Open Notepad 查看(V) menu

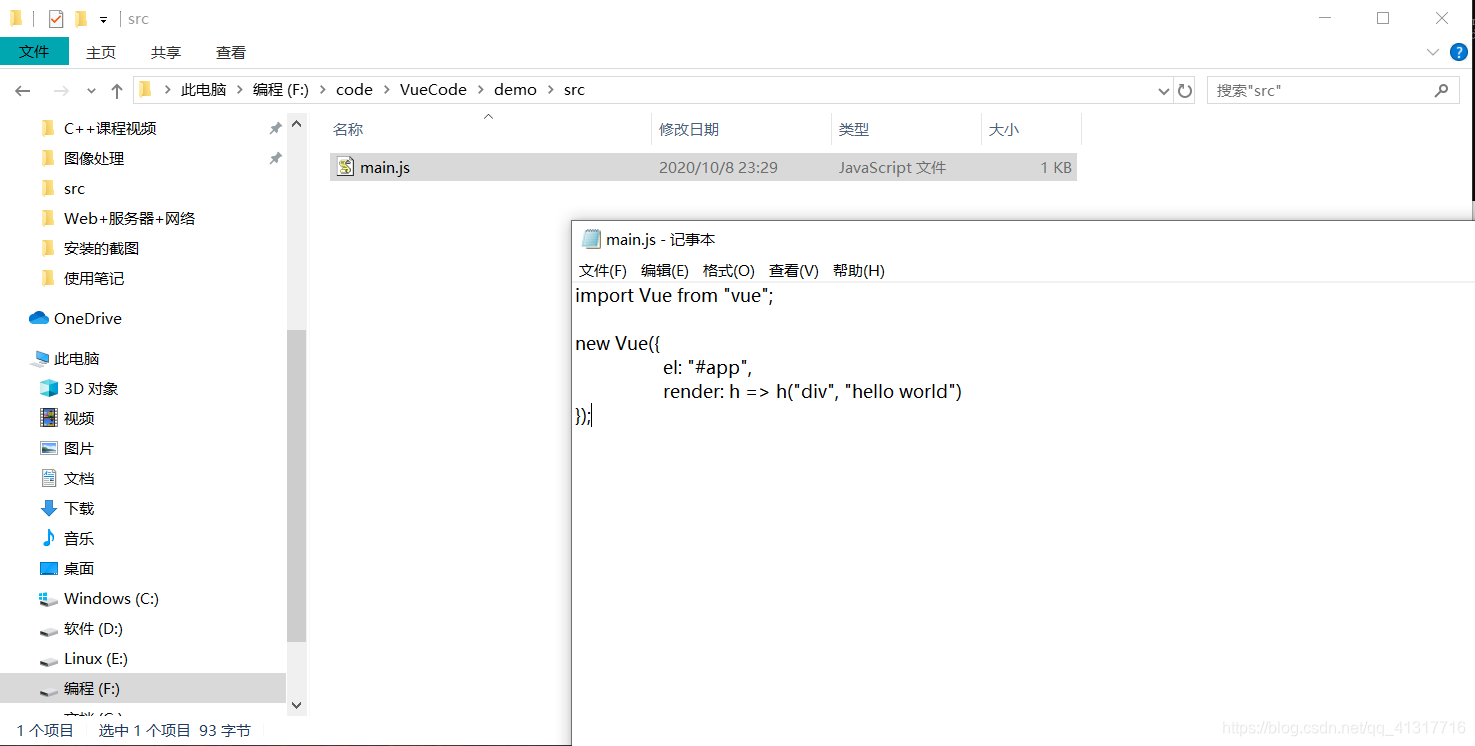(794, 271)
